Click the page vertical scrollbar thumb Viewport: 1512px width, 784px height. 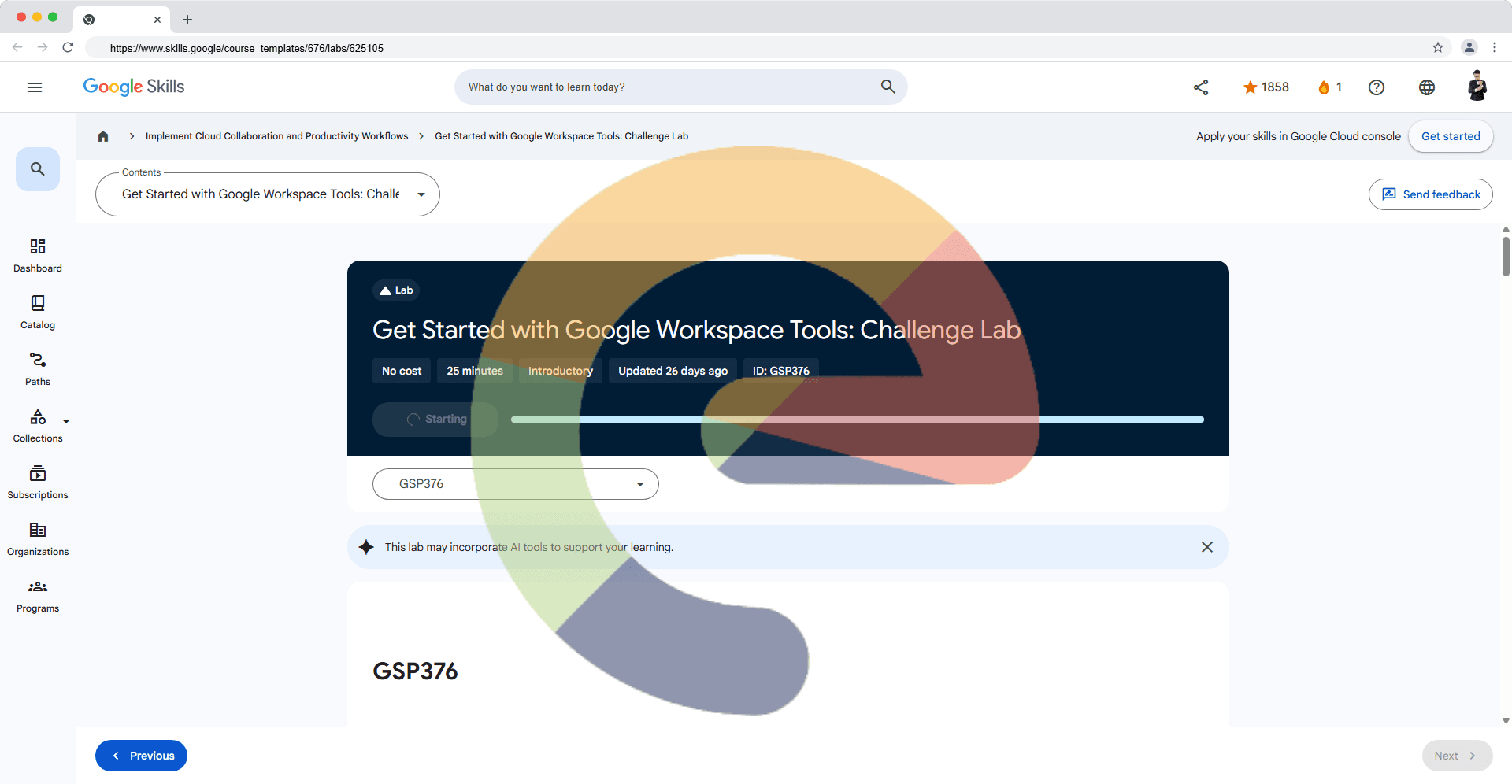coord(1506,257)
